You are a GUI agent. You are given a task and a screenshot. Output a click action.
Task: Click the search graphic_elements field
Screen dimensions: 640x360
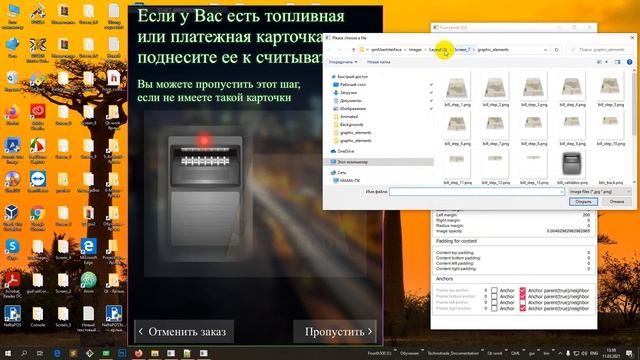click(598, 50)
